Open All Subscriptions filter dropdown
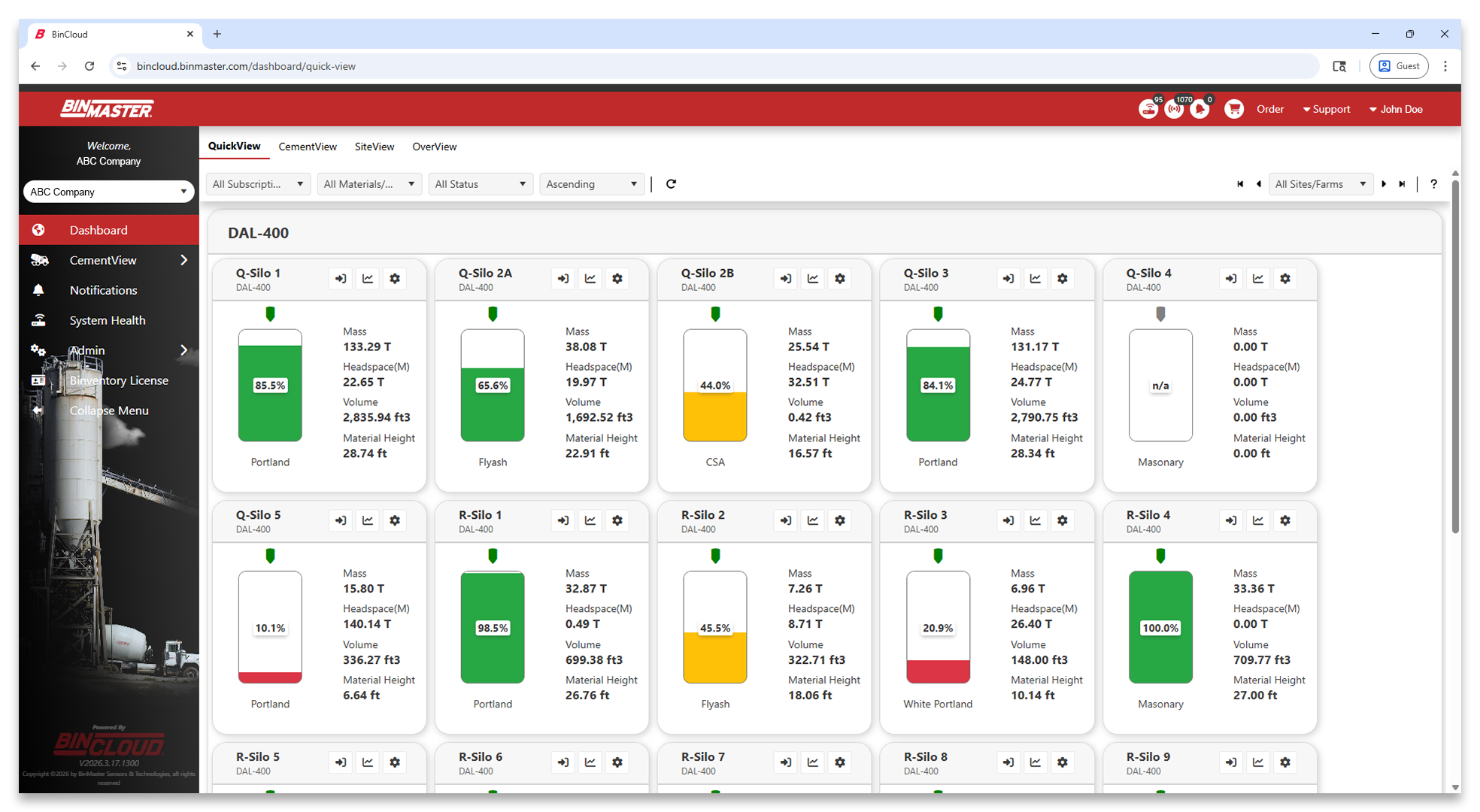 point(258,184)
